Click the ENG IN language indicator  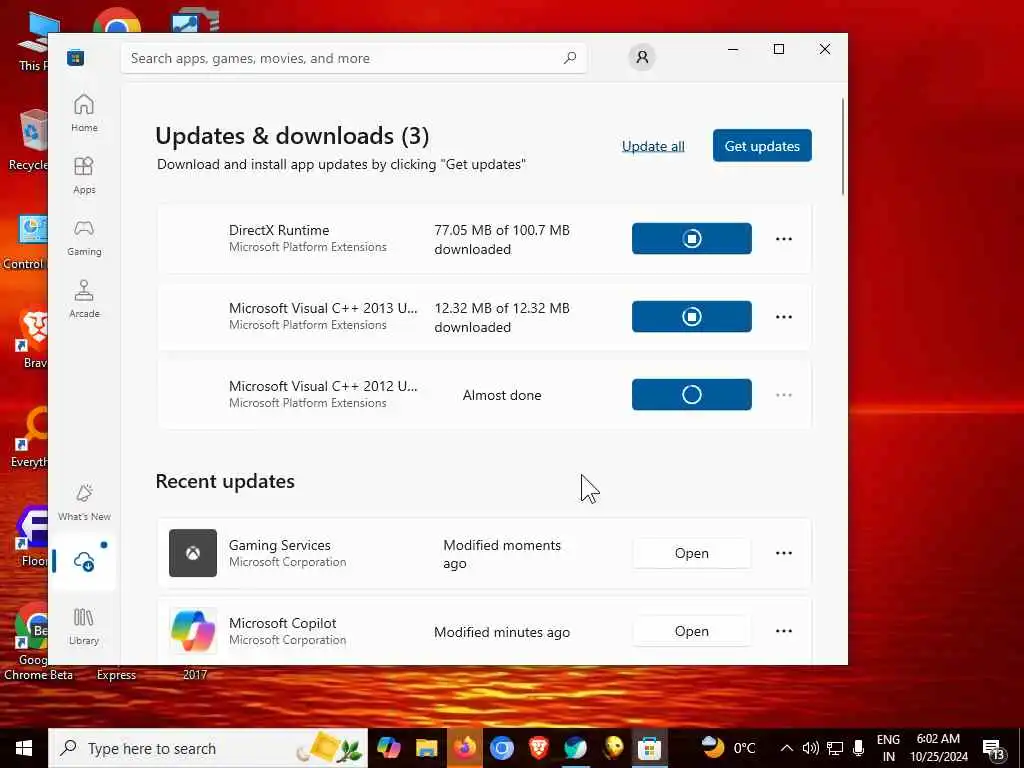[x=888, y=748]
